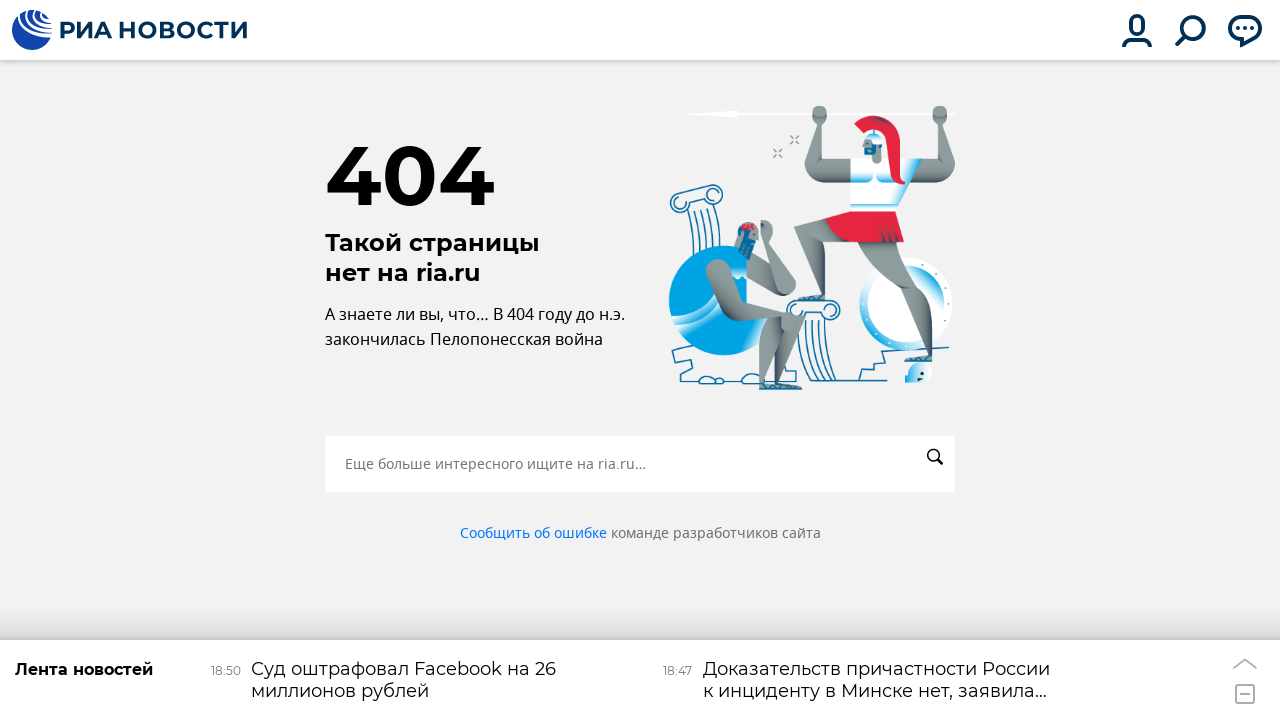Open the Minsk incident news headline
This screenshot has width=1280, height=720.
coord(876,680)
